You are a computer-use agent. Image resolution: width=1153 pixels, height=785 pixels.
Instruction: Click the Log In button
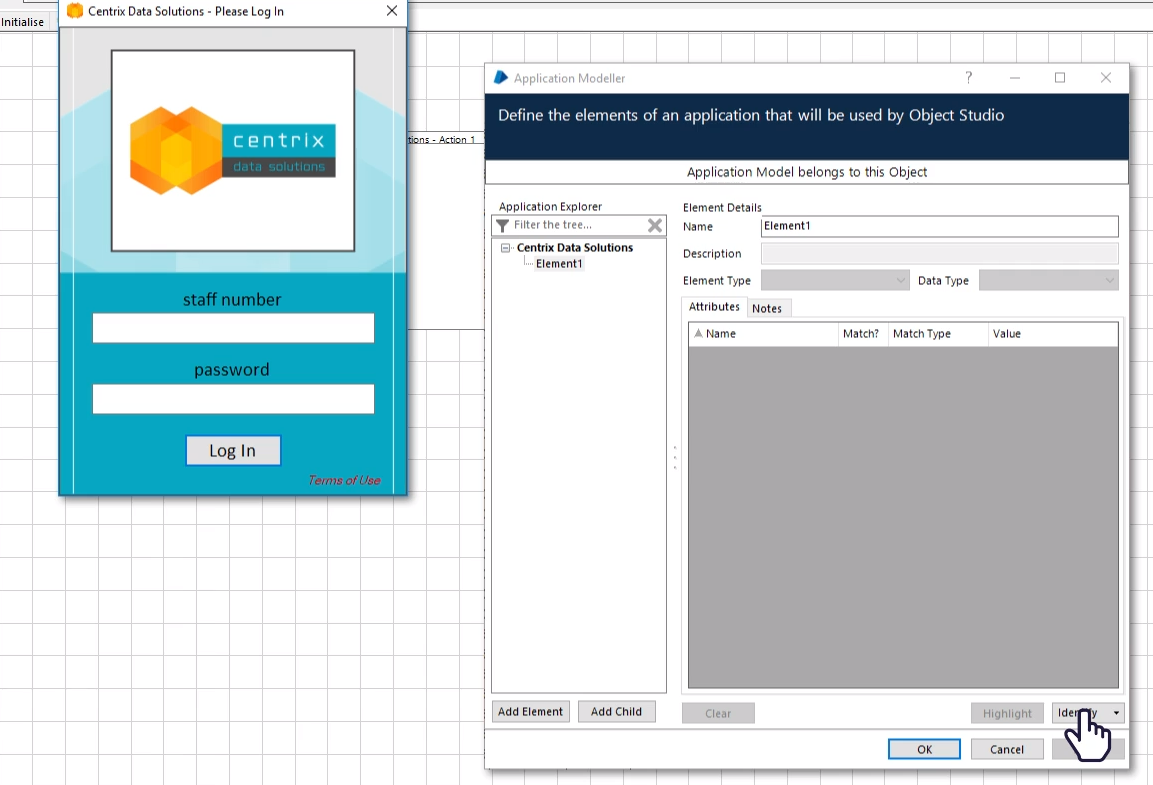(233, 451)
